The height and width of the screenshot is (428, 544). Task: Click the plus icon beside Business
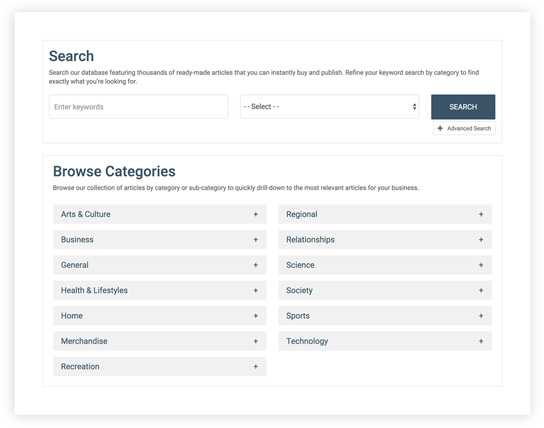pos(256,240)
